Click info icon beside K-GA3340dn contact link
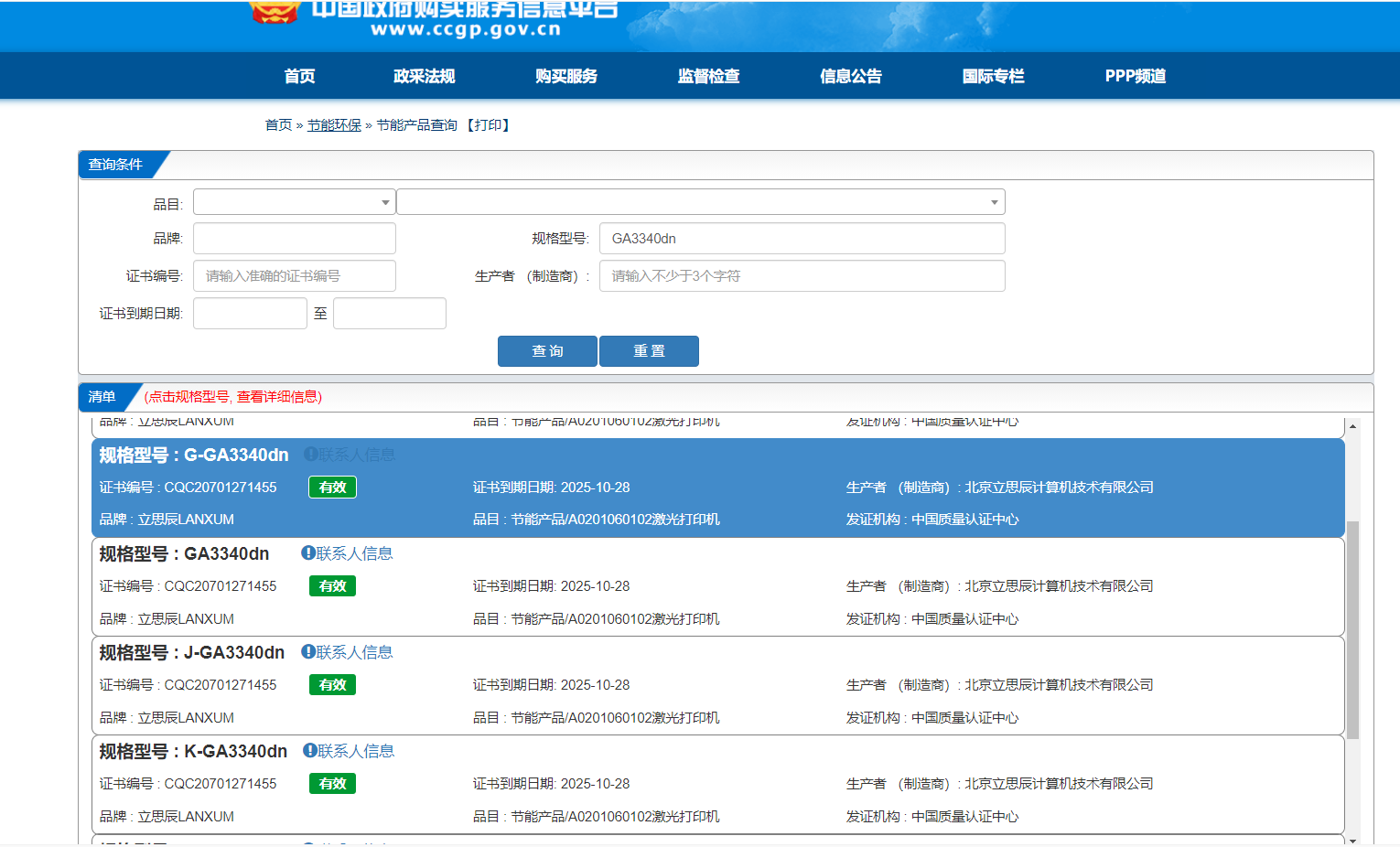This screenshot has height=847, width=1400. [310, 751]
